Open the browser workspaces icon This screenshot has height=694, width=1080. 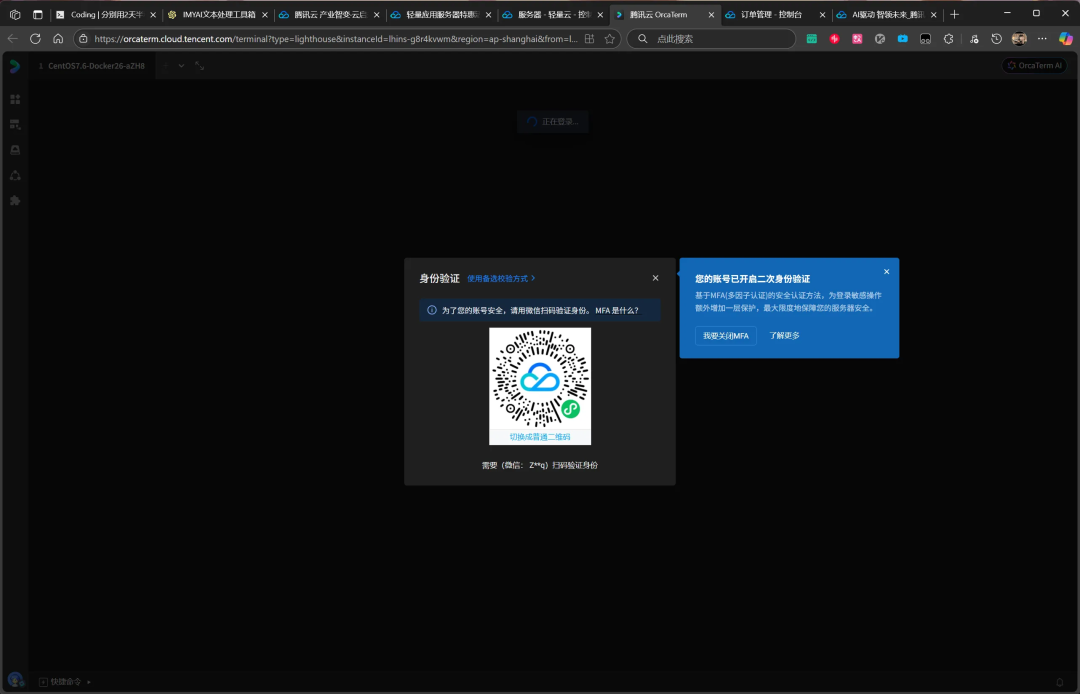tap(14, 14)
